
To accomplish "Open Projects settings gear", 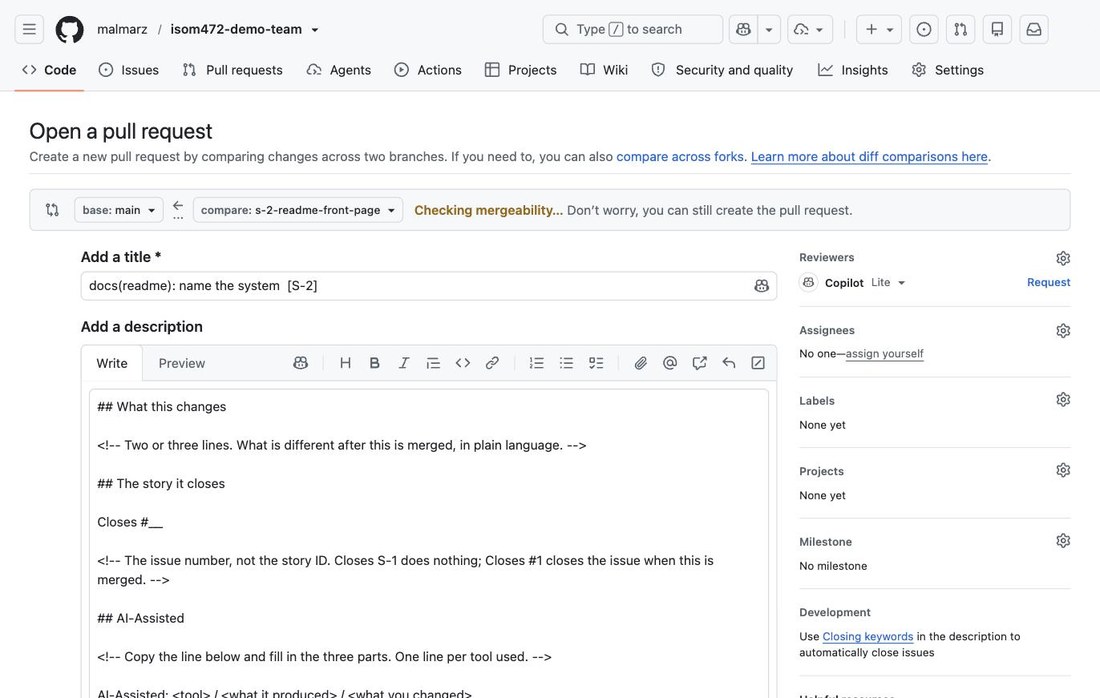I will coord(1063,470).
